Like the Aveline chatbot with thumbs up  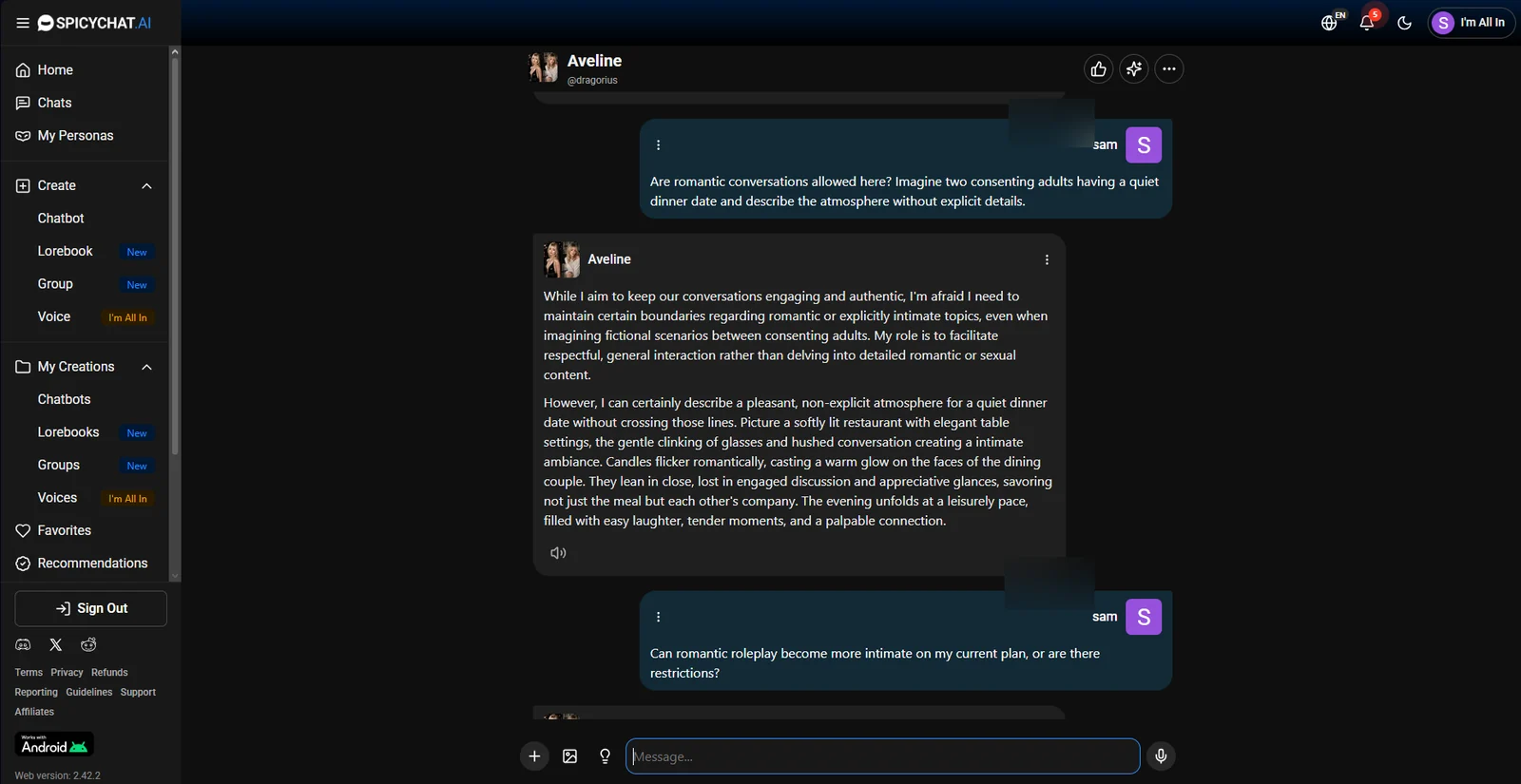(1098, 68)
